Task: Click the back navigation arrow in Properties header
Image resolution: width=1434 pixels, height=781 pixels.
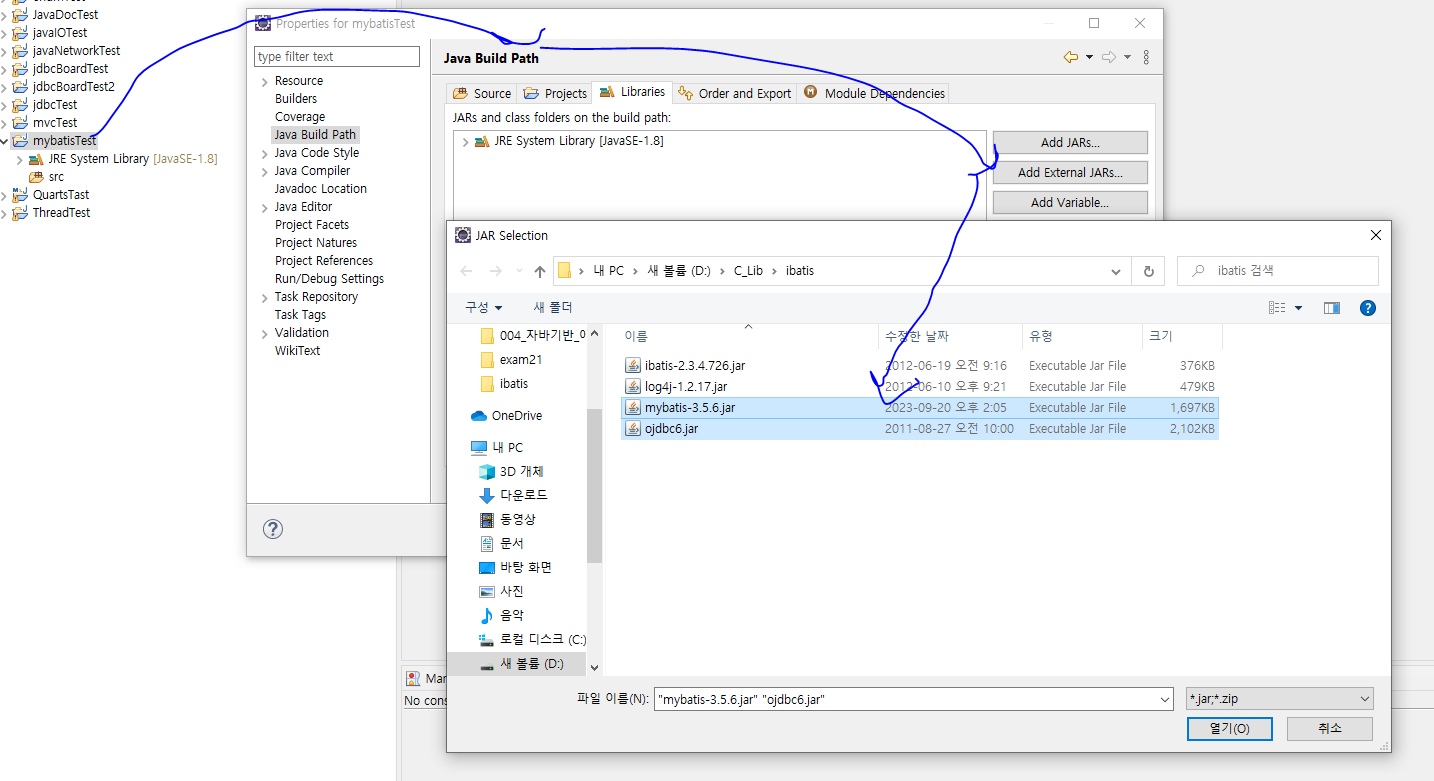Action: tap(1071, 58)
